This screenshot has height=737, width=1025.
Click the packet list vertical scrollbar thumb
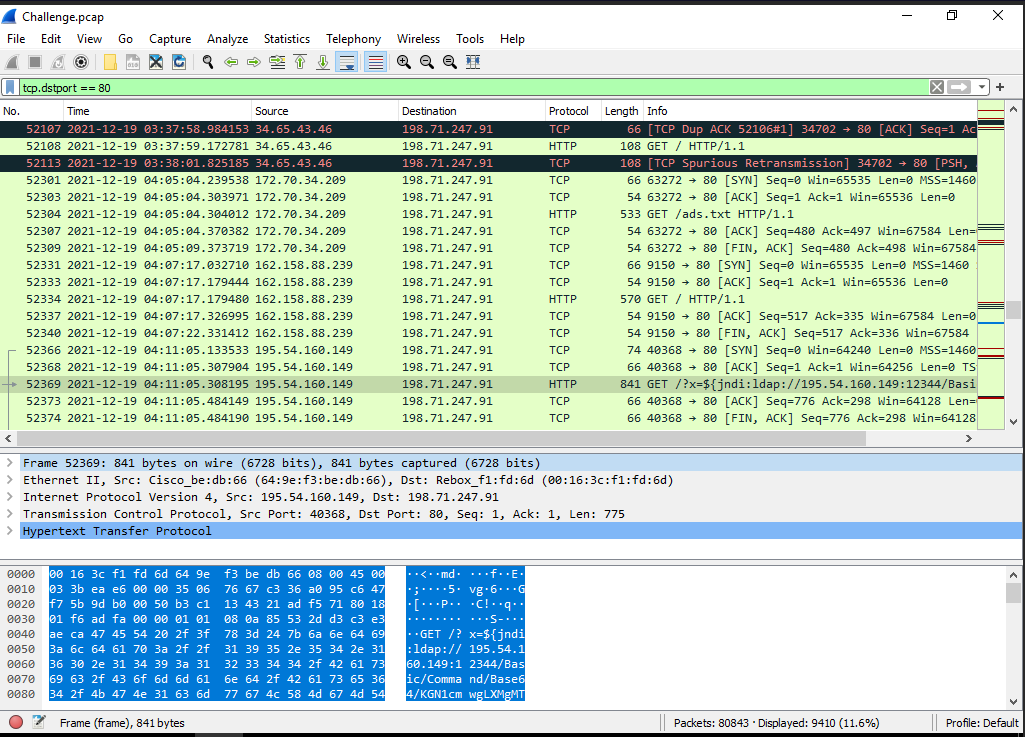[x=1013, y=309]
